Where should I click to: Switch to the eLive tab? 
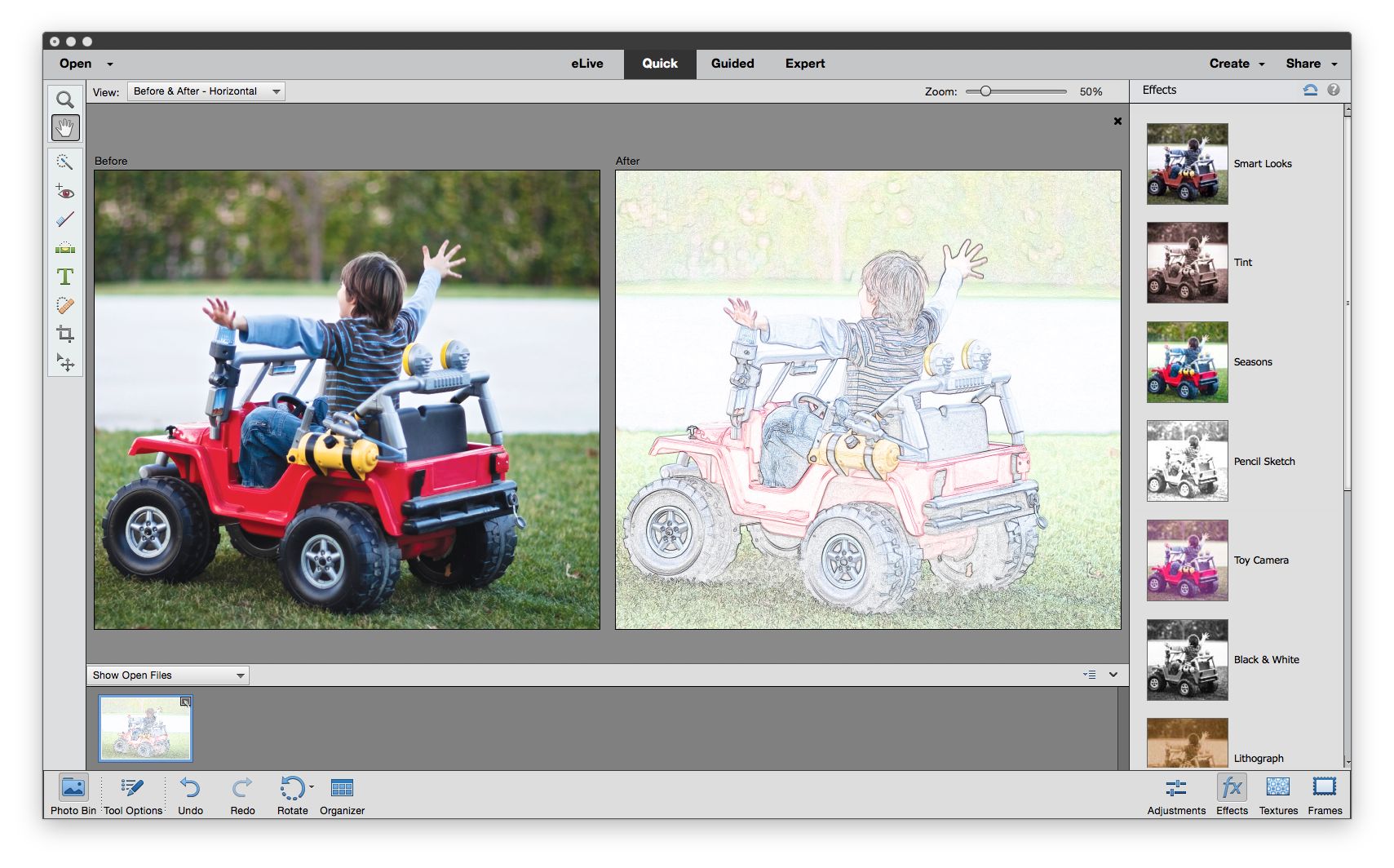click(x=587, y=64)
